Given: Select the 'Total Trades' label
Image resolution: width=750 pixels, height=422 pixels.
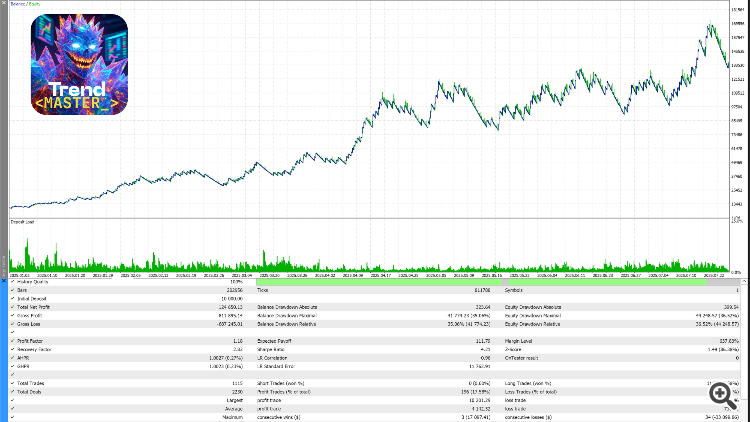Looking at the screenshot, I should pyautogui.click(x=30, y=383).
